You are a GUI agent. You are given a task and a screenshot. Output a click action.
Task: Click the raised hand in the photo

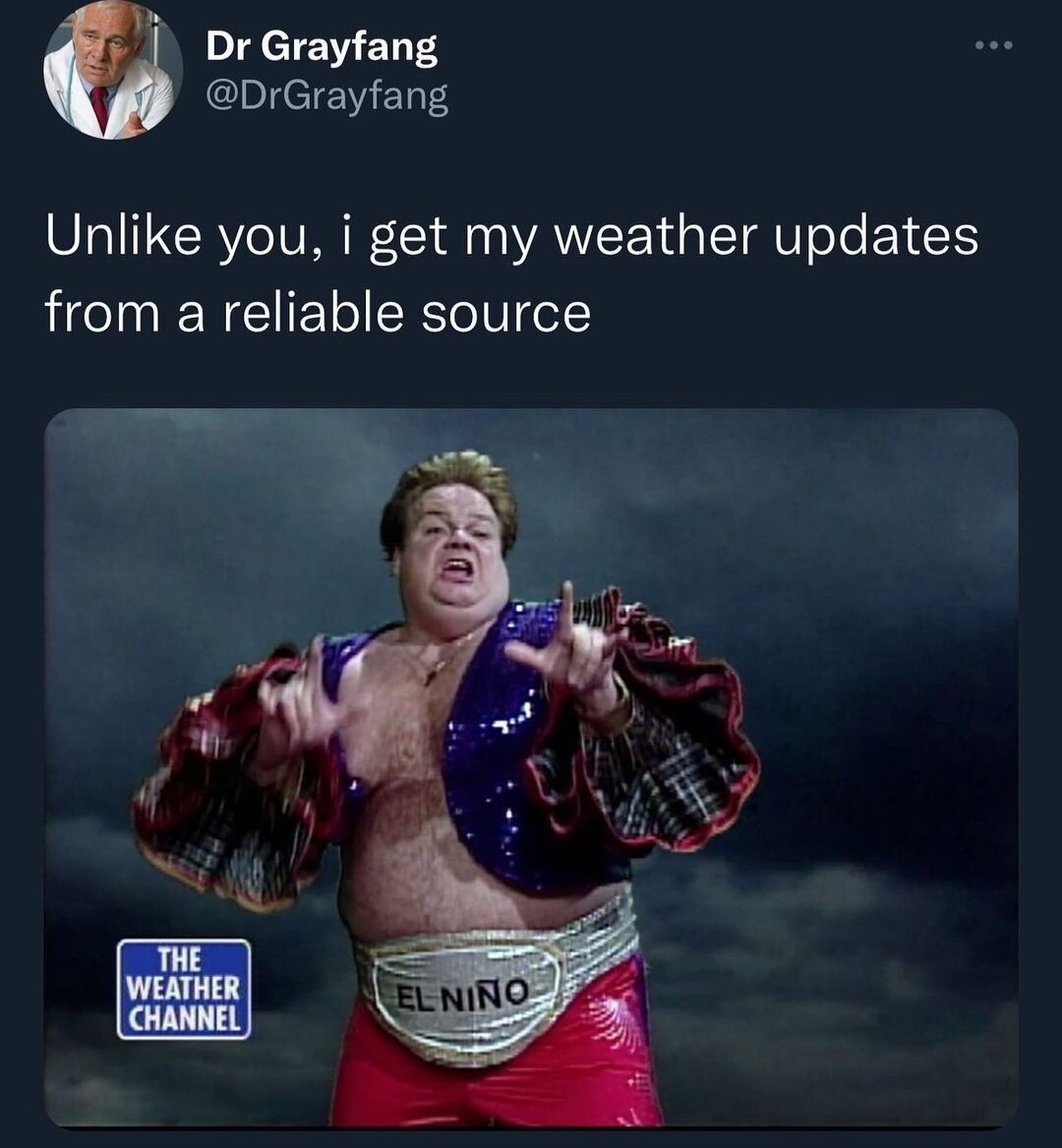[x=567, y=644]
